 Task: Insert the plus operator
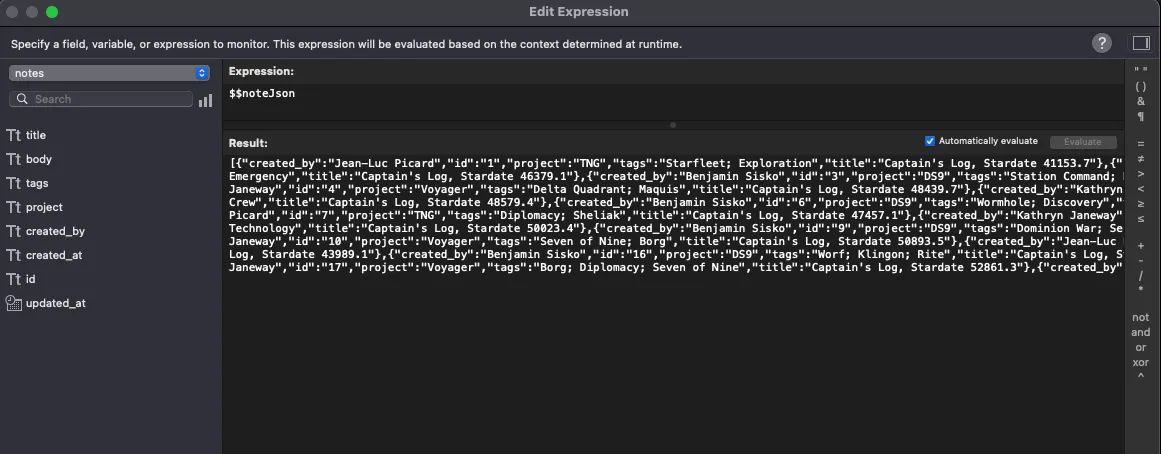point(1140,246)
